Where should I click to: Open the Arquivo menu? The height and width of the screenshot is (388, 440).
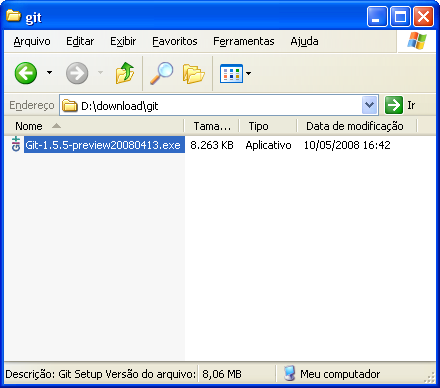[x=32, y=41]
